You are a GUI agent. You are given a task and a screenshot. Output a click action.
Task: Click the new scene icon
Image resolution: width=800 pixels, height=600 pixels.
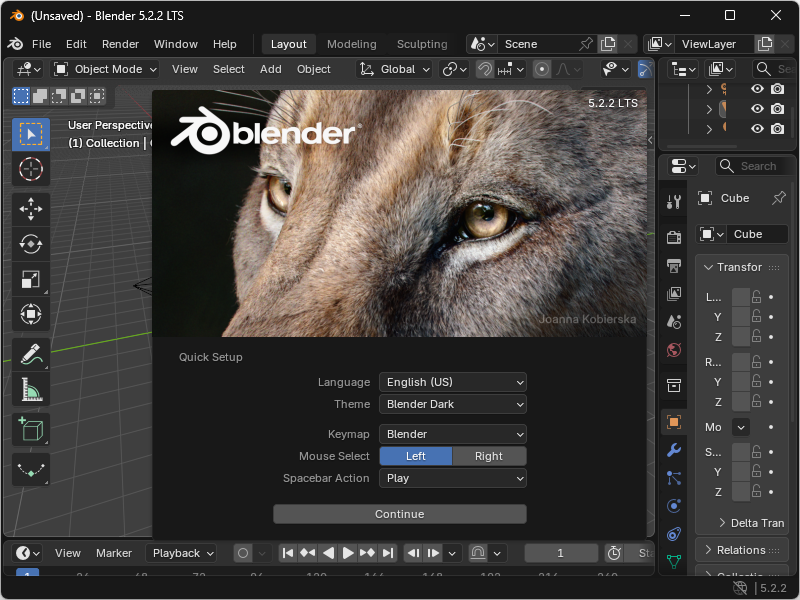tap(608, 44)
